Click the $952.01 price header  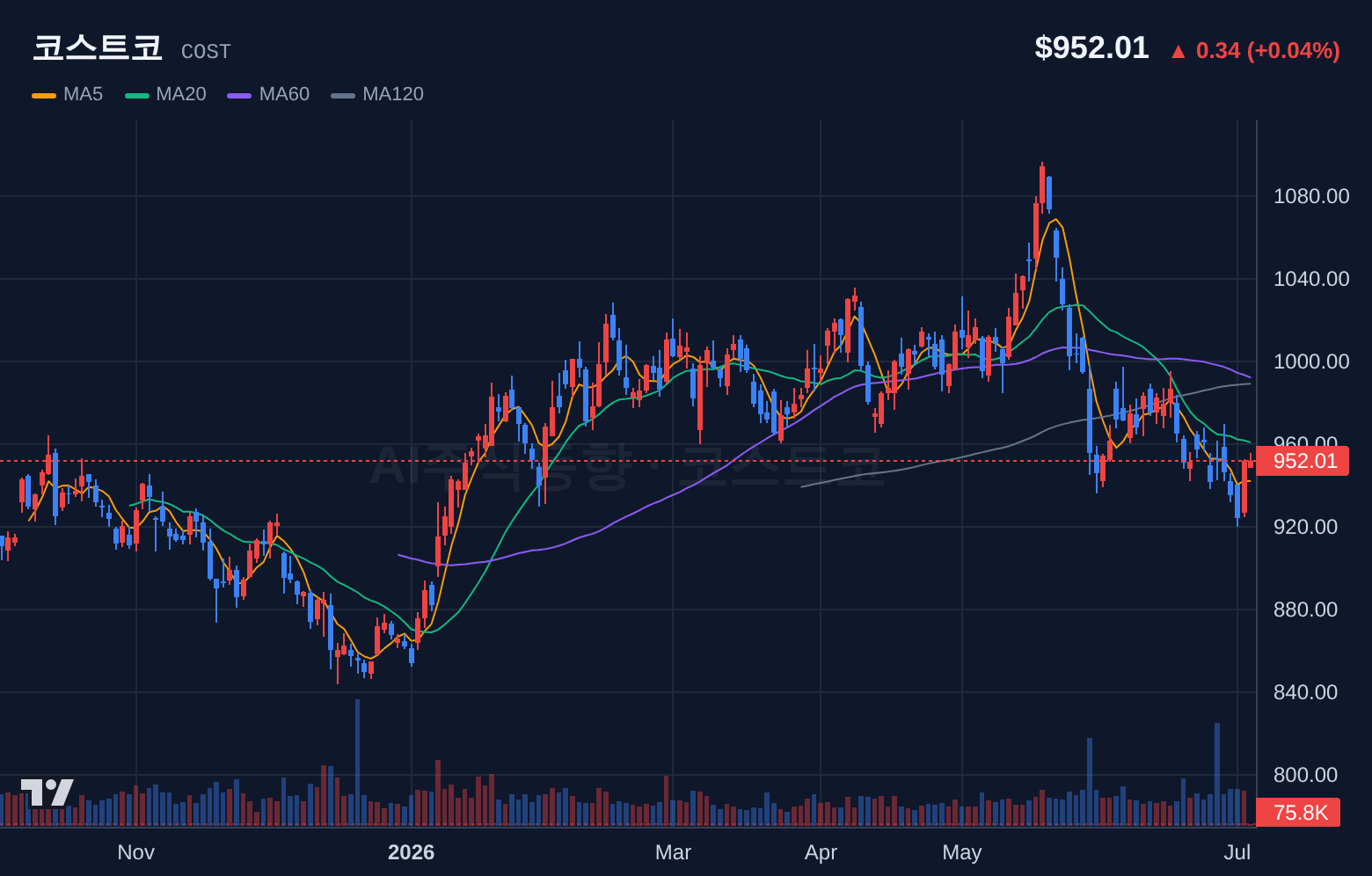pos(1091,47)
